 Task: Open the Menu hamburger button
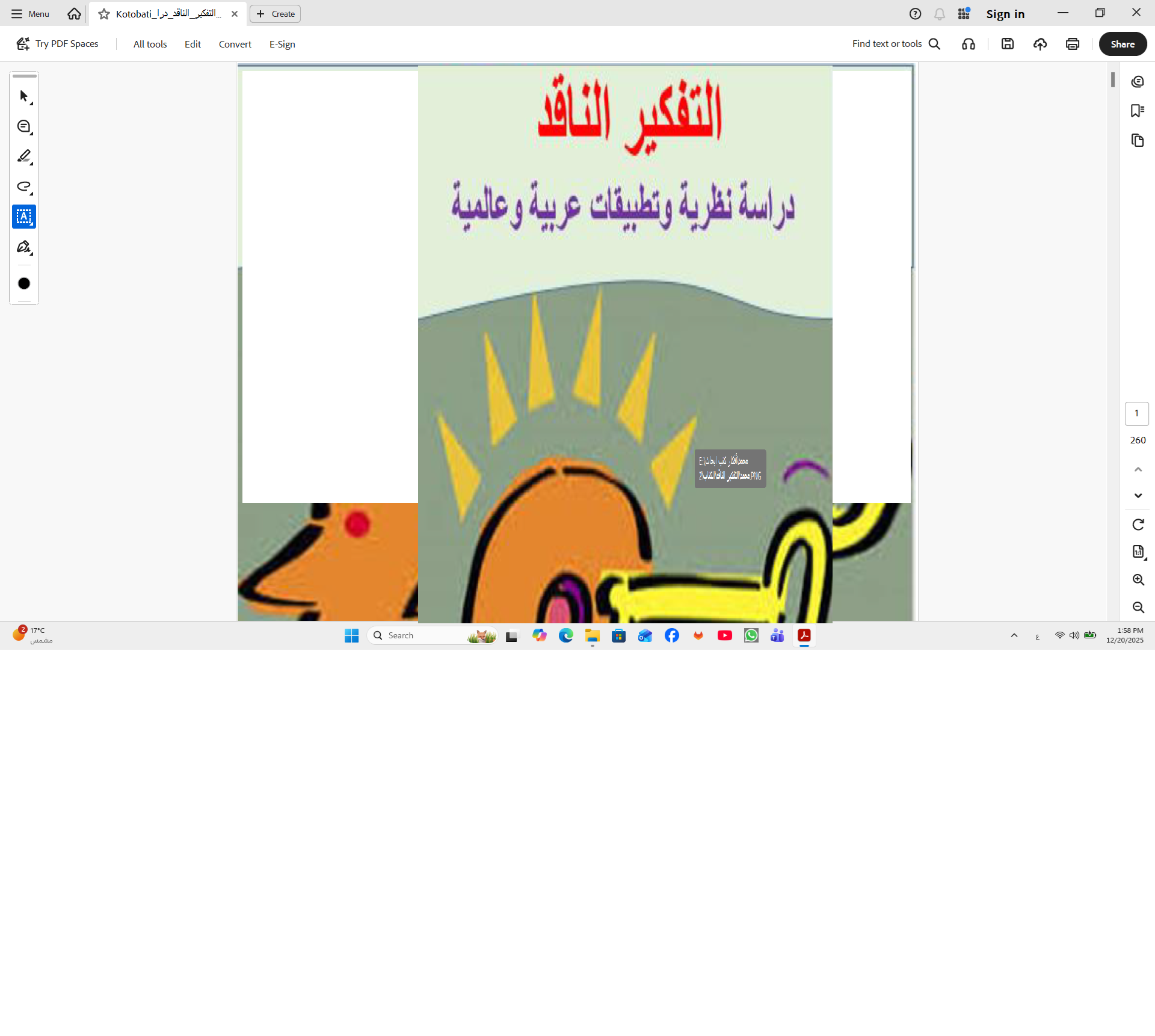point(30,14)
